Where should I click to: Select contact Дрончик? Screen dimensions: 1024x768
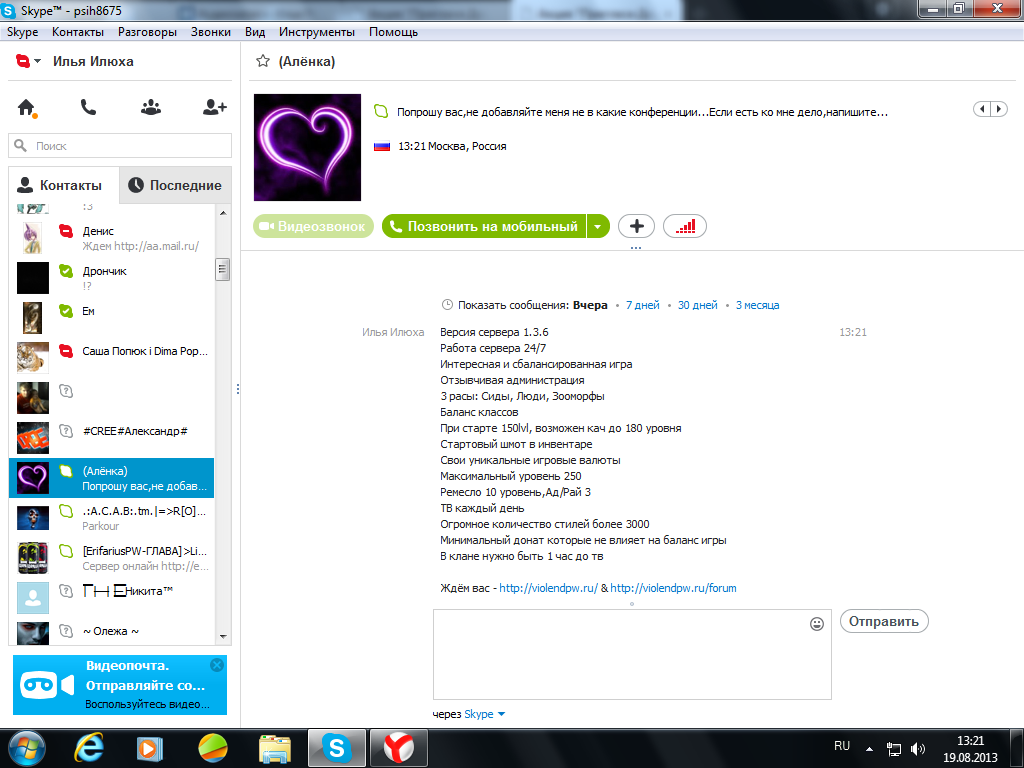click(112, 278)
